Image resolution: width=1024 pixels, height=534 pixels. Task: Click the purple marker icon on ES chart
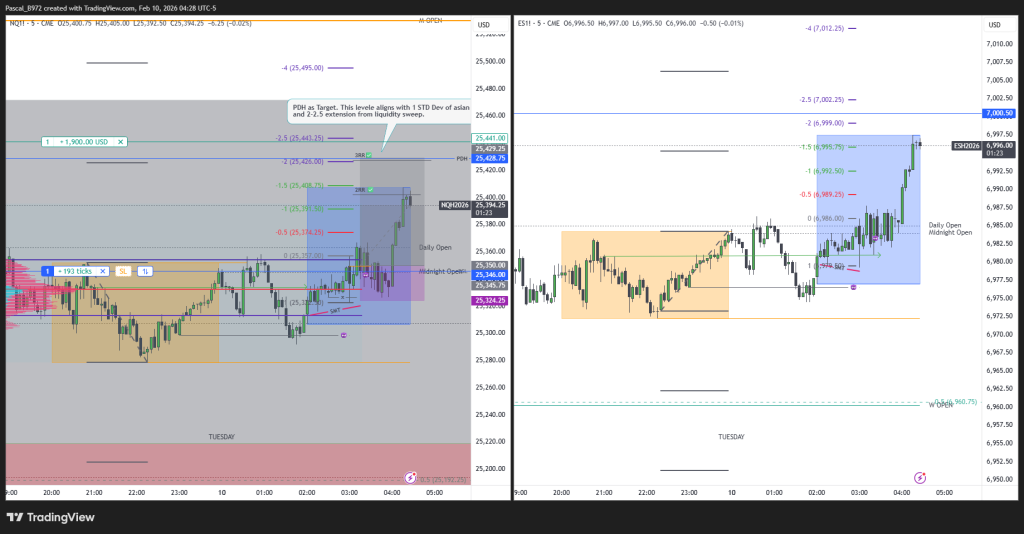[x=853, y=287]
